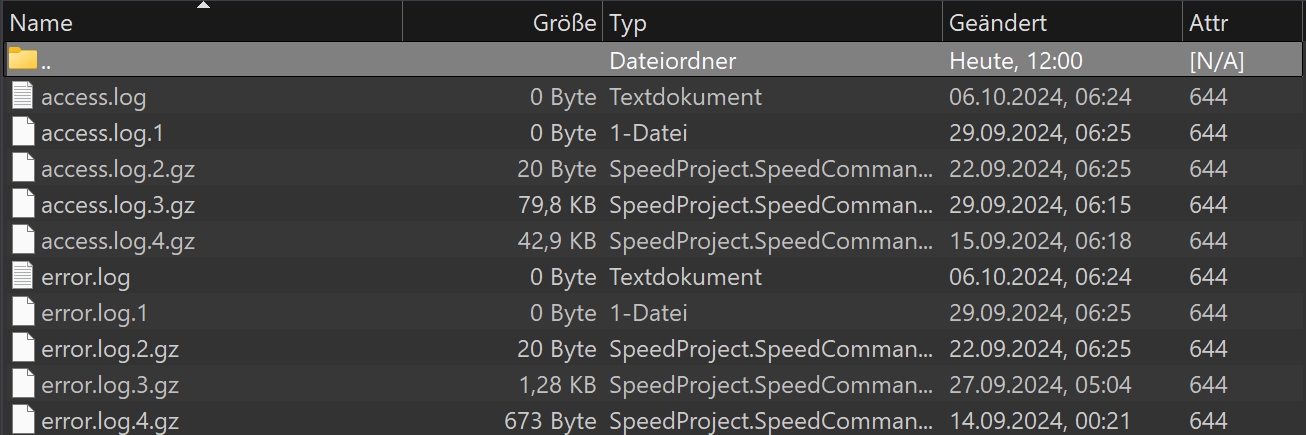
Task: Click the access.log text document icon
Action: click(23, 97)
